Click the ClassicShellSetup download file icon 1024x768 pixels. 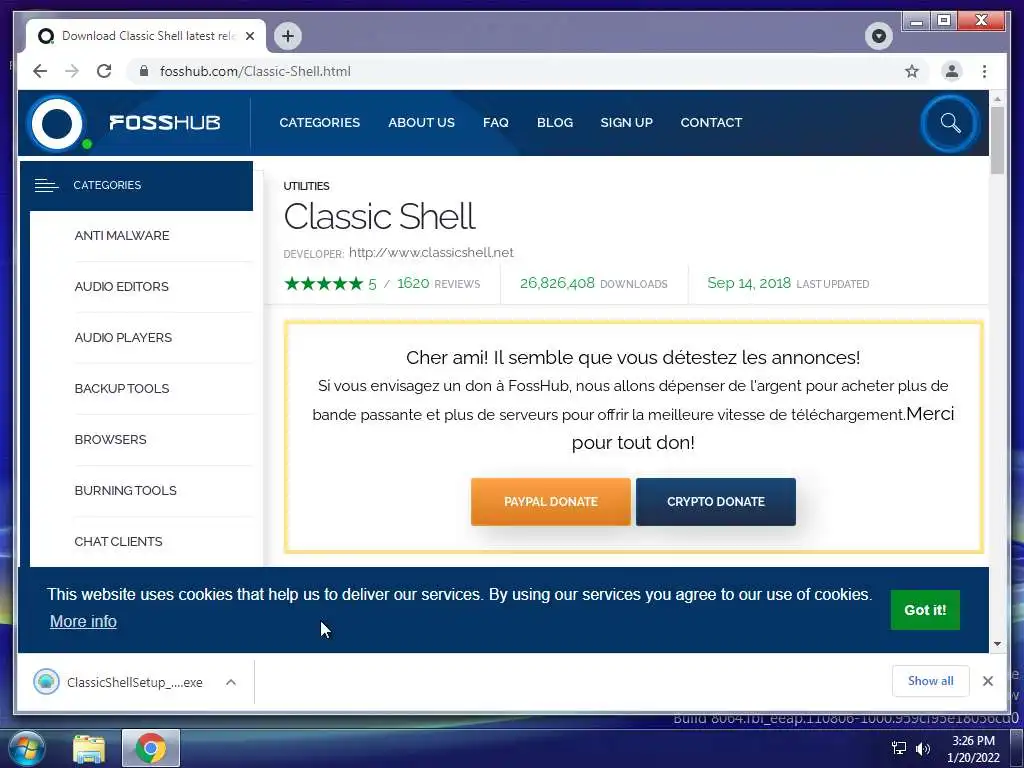click(x=46, y=682)
